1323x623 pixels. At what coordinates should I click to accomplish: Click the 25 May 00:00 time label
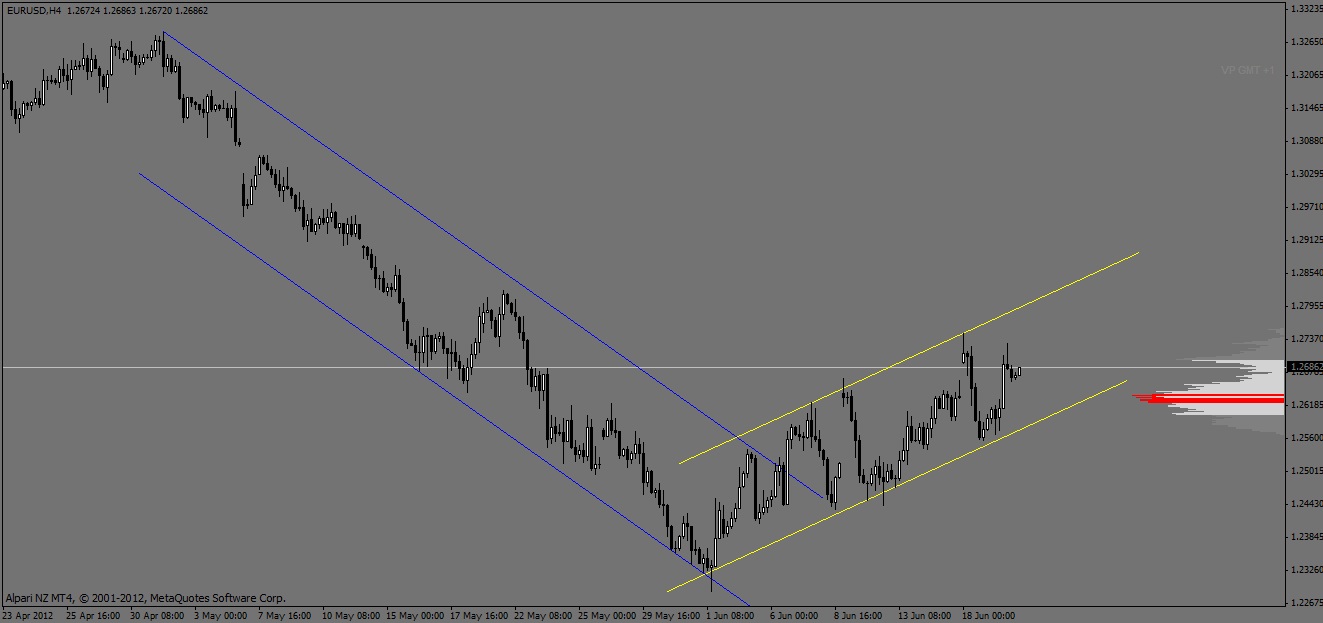(607, 616)
